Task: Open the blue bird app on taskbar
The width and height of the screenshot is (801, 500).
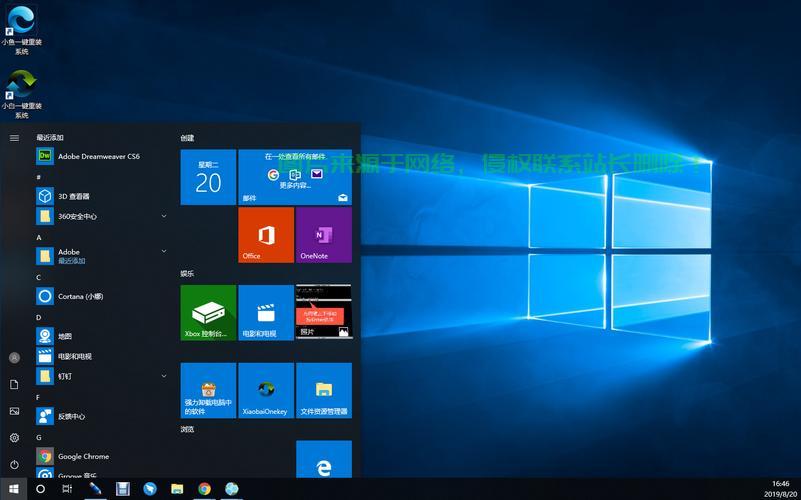Action: pyautogui.click(x=150, y=489)
